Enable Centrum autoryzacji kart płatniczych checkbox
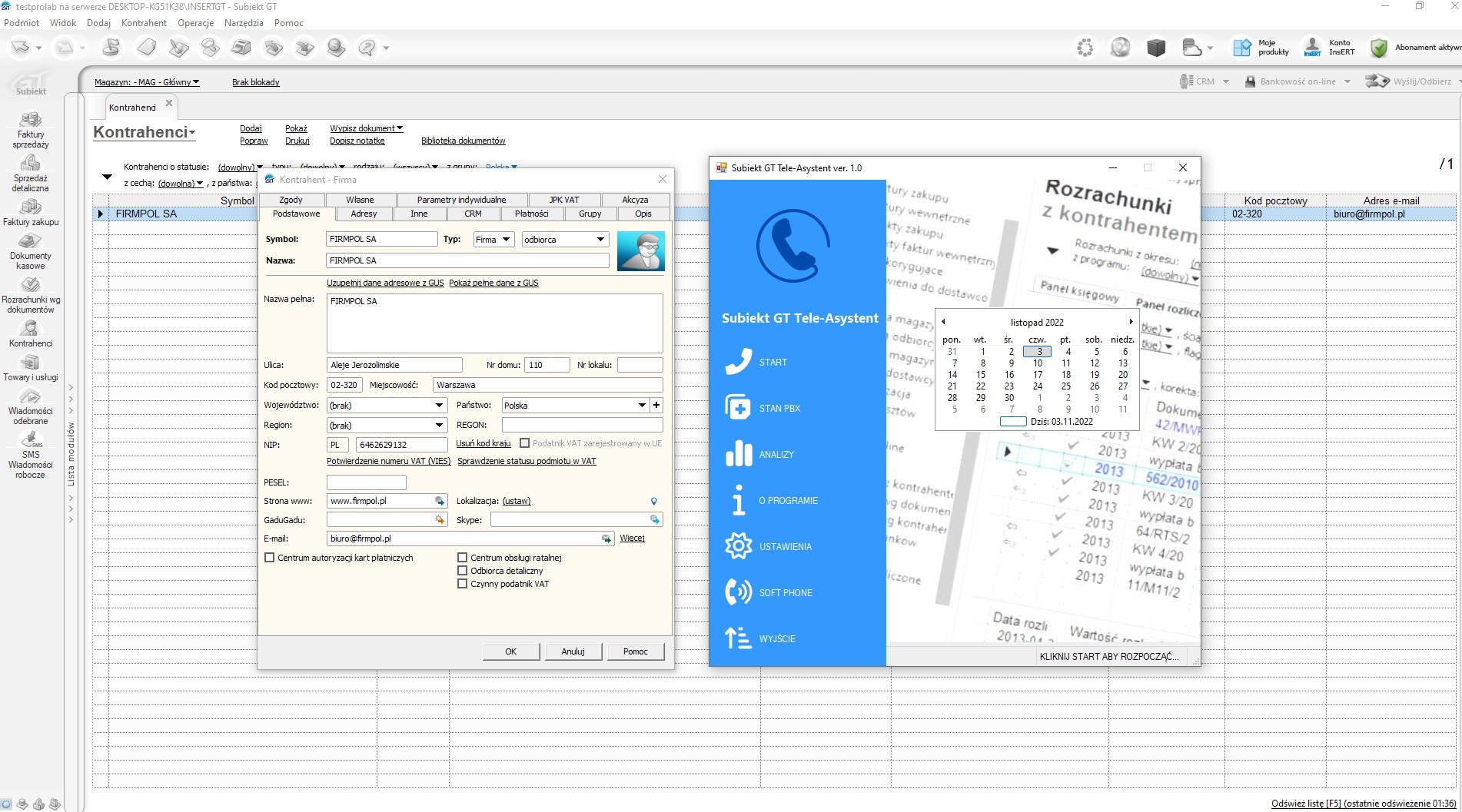 pyautogui.click(x=270, y=558)
